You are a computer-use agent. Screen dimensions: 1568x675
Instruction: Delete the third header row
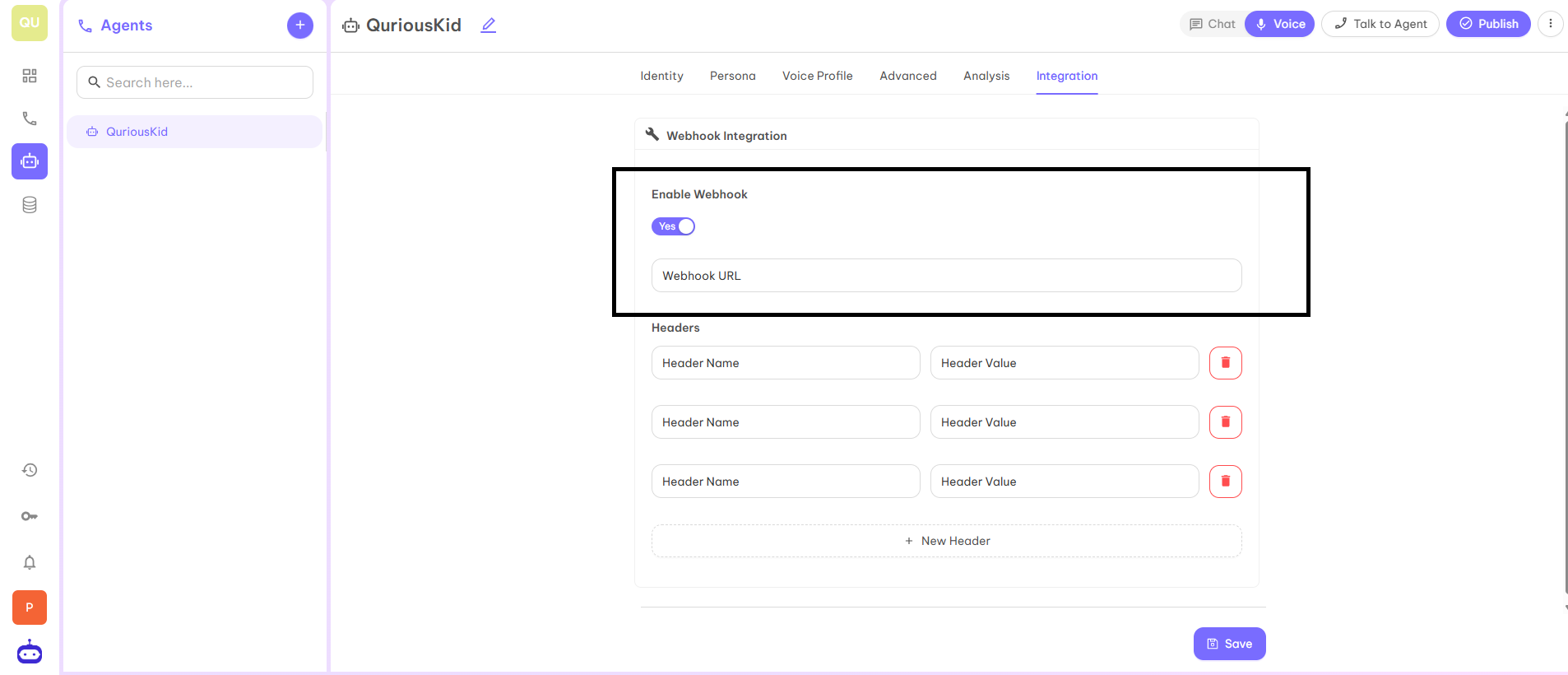pyautogui.click(x=1226, y=482)
